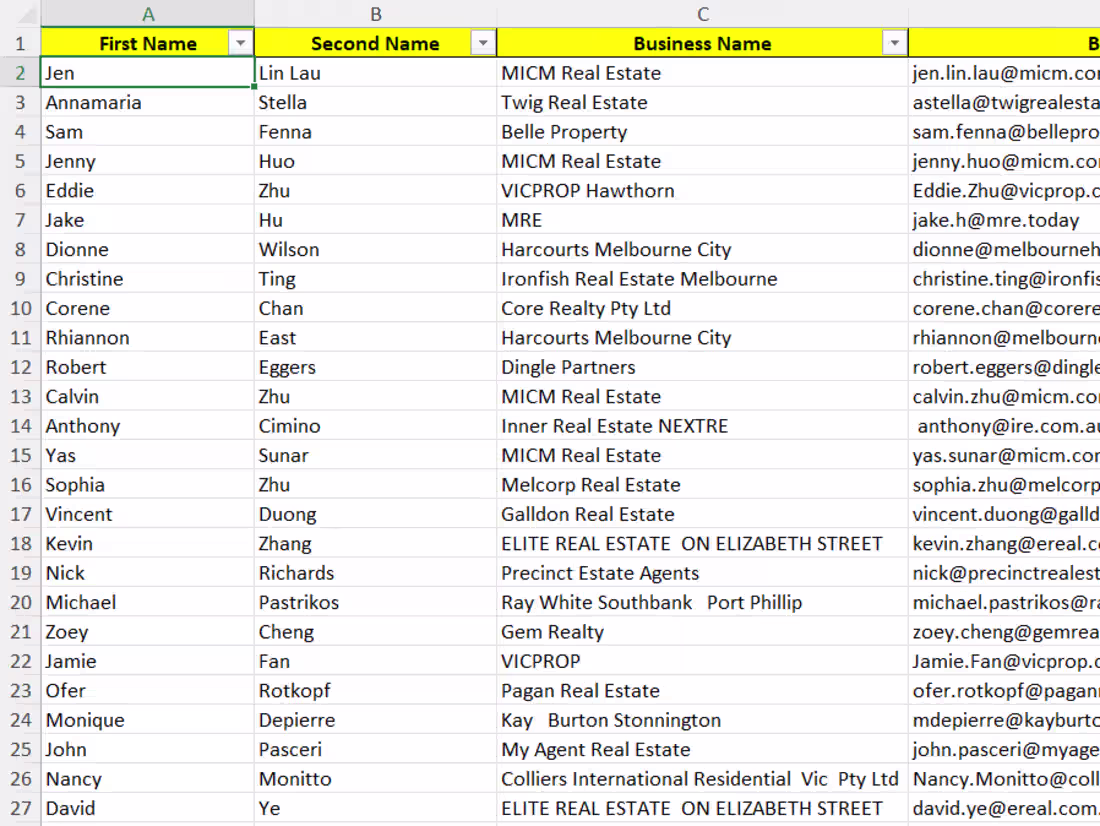Select the cell containing Jen
1100x826 pixels.
pyautogui.click(x=147, y=73)
